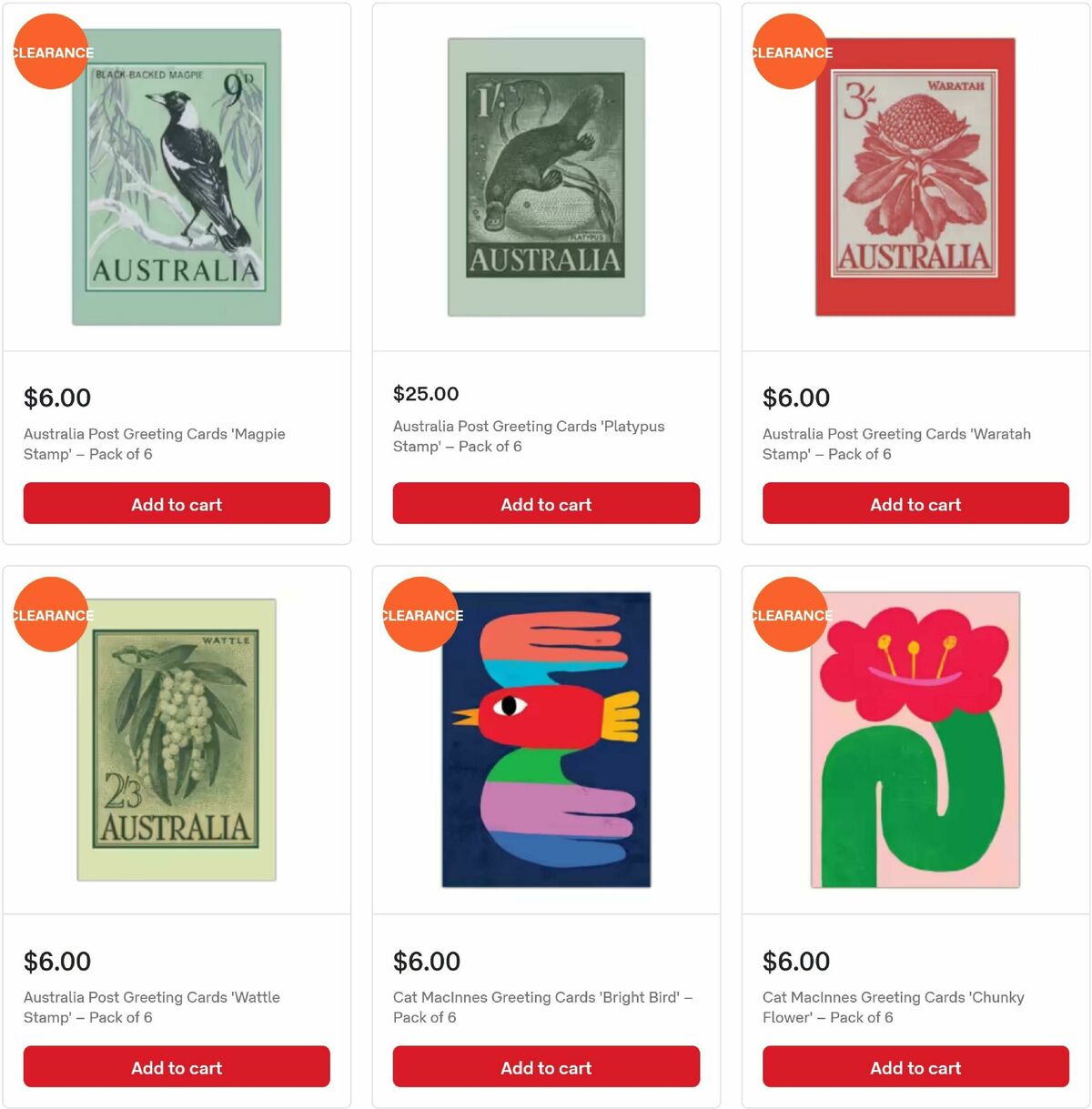Select the $25.00 price on the Platypus cards
Image resolution: width=1092 pixels, height=1109 pixels.
[425, 394]
